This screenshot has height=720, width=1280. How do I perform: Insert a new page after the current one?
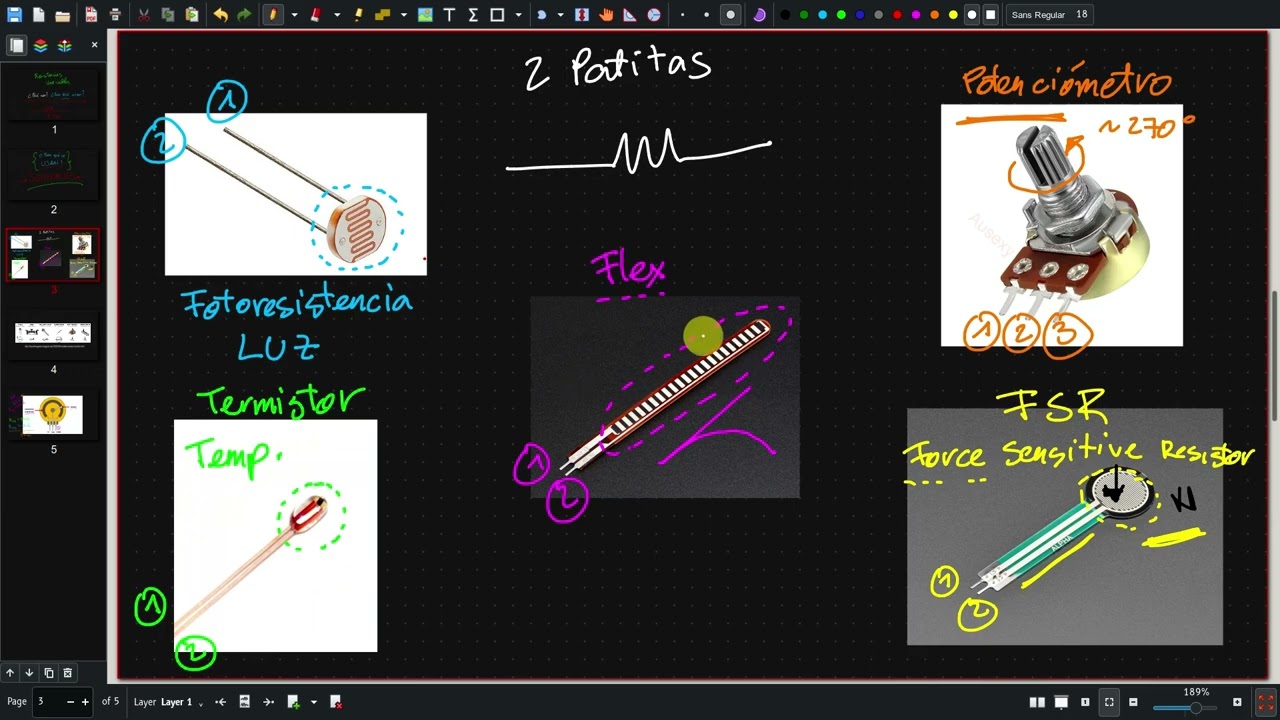(x=293, y=702)
